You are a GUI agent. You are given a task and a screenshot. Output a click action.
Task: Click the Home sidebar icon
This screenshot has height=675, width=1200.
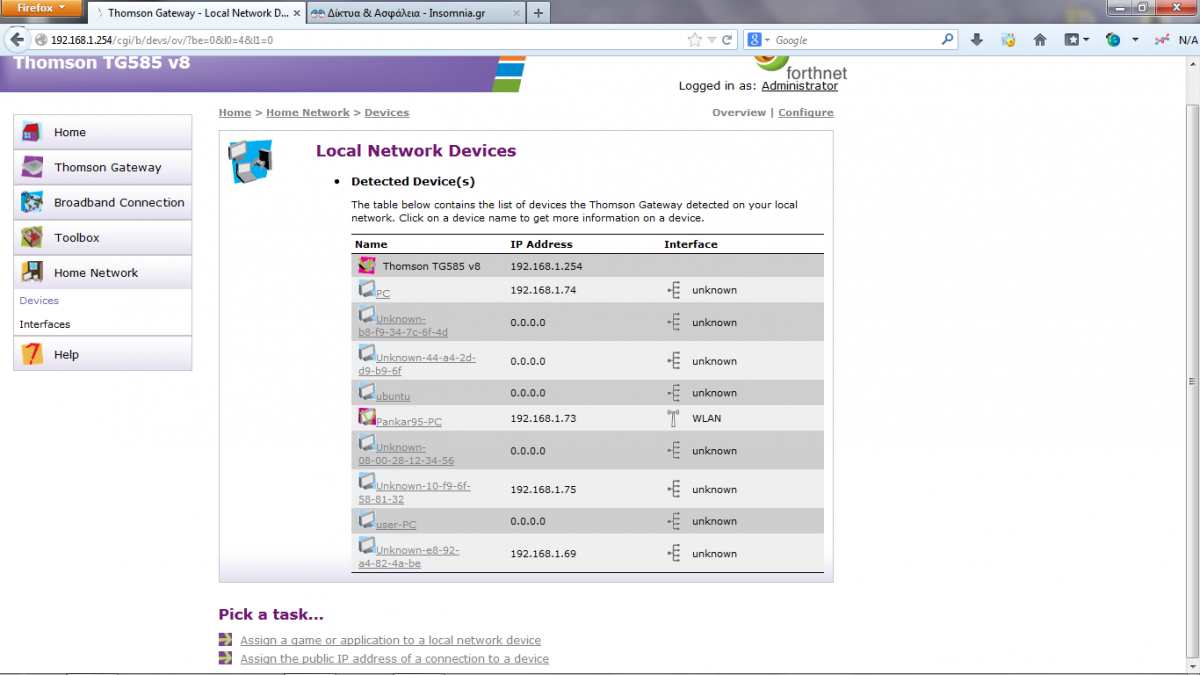click(x=32, y=132)
